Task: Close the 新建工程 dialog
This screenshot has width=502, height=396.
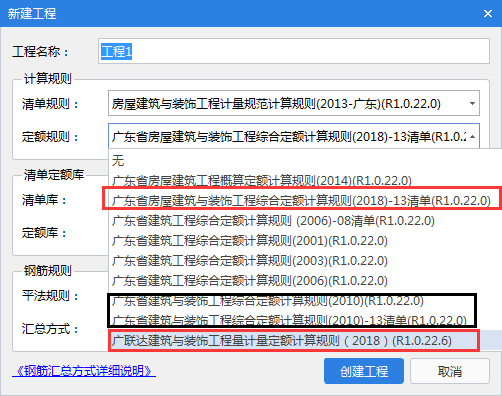Action: [488, 14]
